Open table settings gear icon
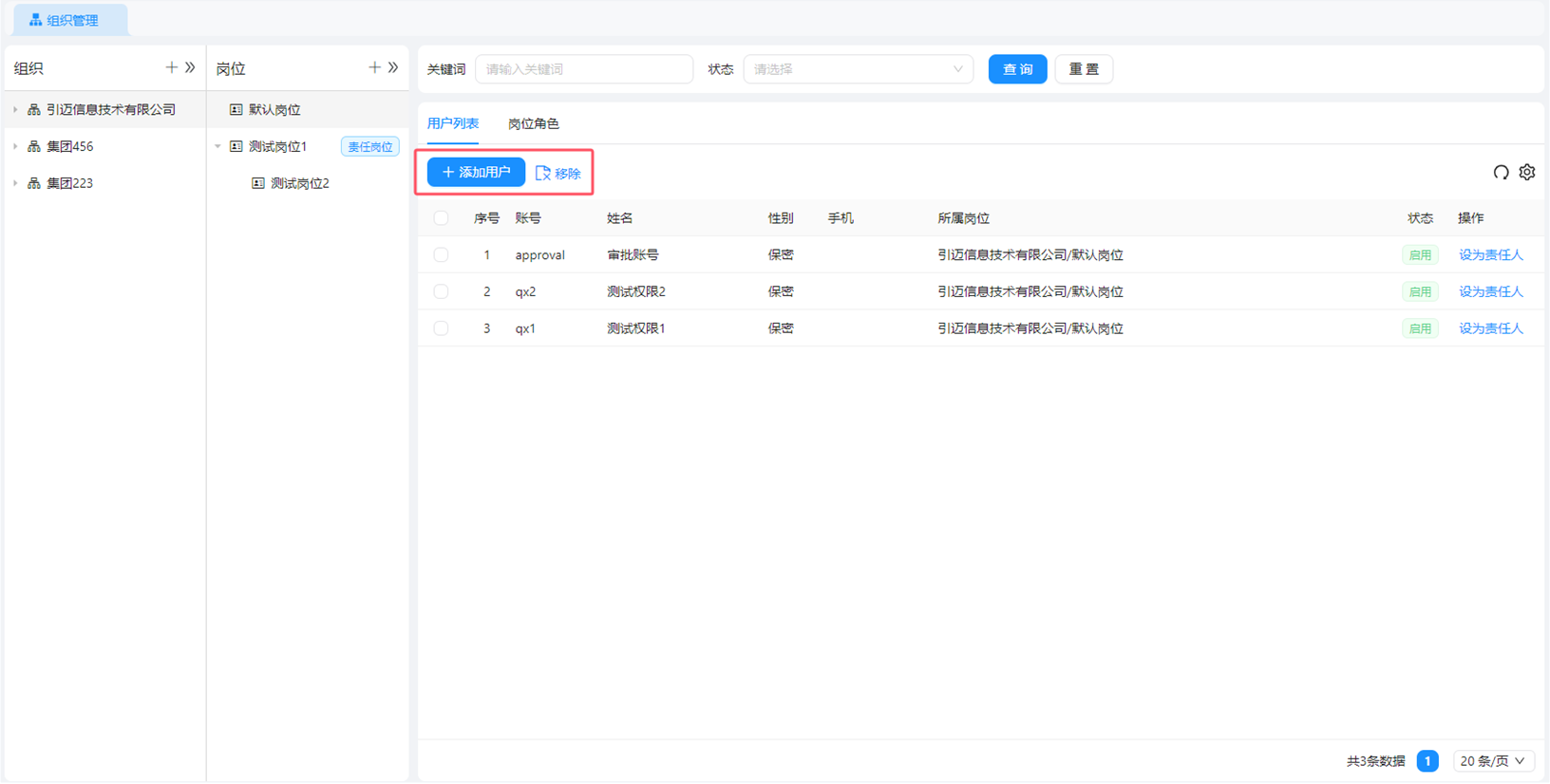The height and width of the screenshot is (784, 1550). click(1527, 173)
